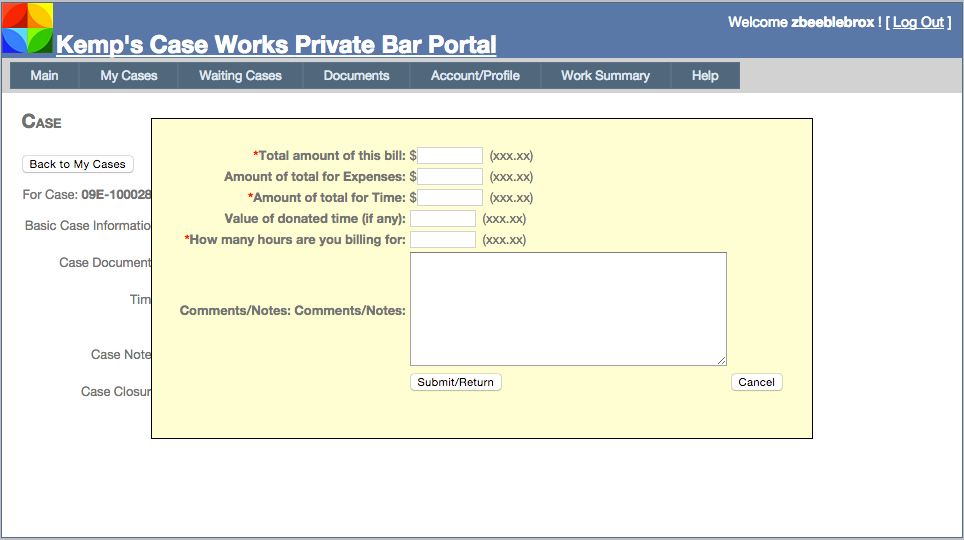The width and height of the screenshot is (964, 540).
Task: Focus the Total amount of this bill field
Action: pyautogui.click(x=450, y=156)
